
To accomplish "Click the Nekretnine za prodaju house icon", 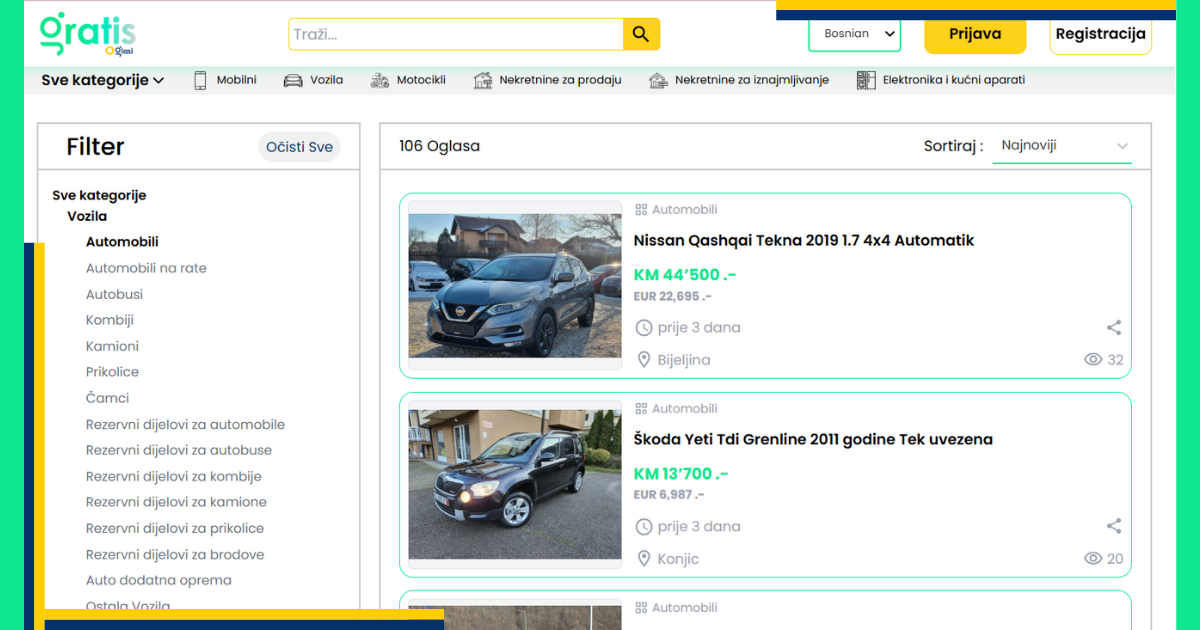I will pyautogui.click(x=483, y=80).
